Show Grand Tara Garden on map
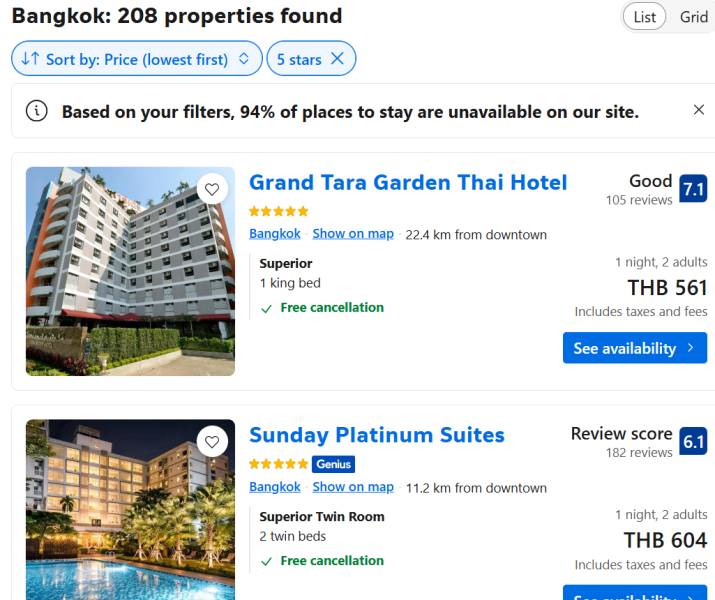This screenshot has width=715, height=600. click(x=353, y=233)
